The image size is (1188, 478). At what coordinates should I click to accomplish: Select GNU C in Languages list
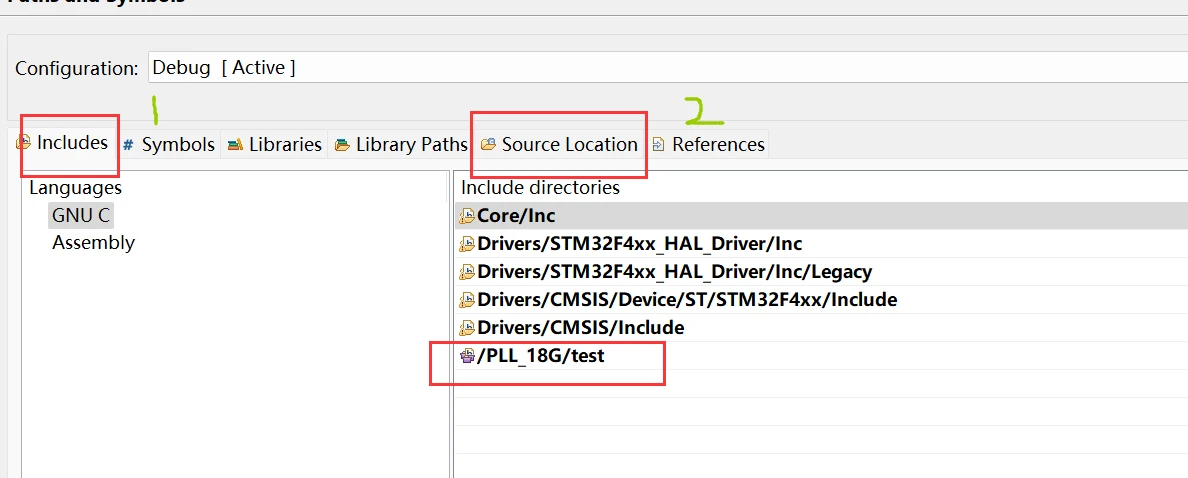(81, 215)
